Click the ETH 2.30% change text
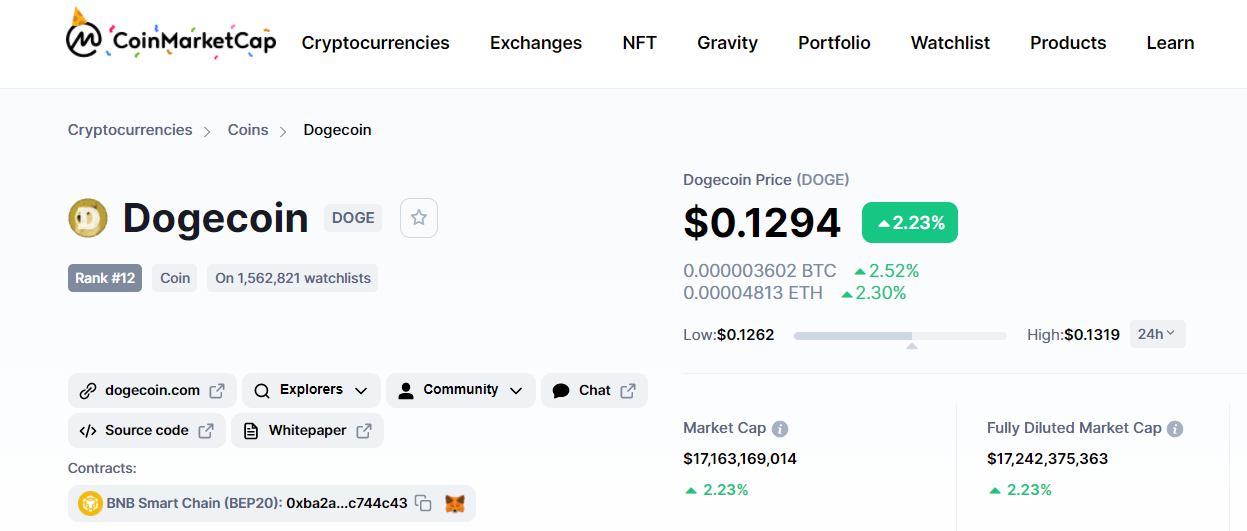This screenshot has height=531, width=1247. [874, 293]
